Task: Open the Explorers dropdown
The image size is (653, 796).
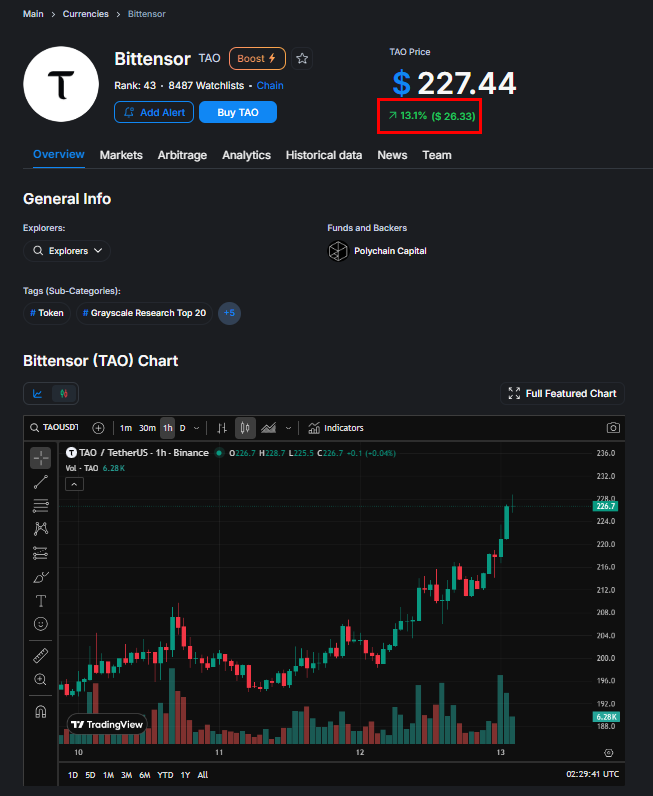Action: click(67, 251)
